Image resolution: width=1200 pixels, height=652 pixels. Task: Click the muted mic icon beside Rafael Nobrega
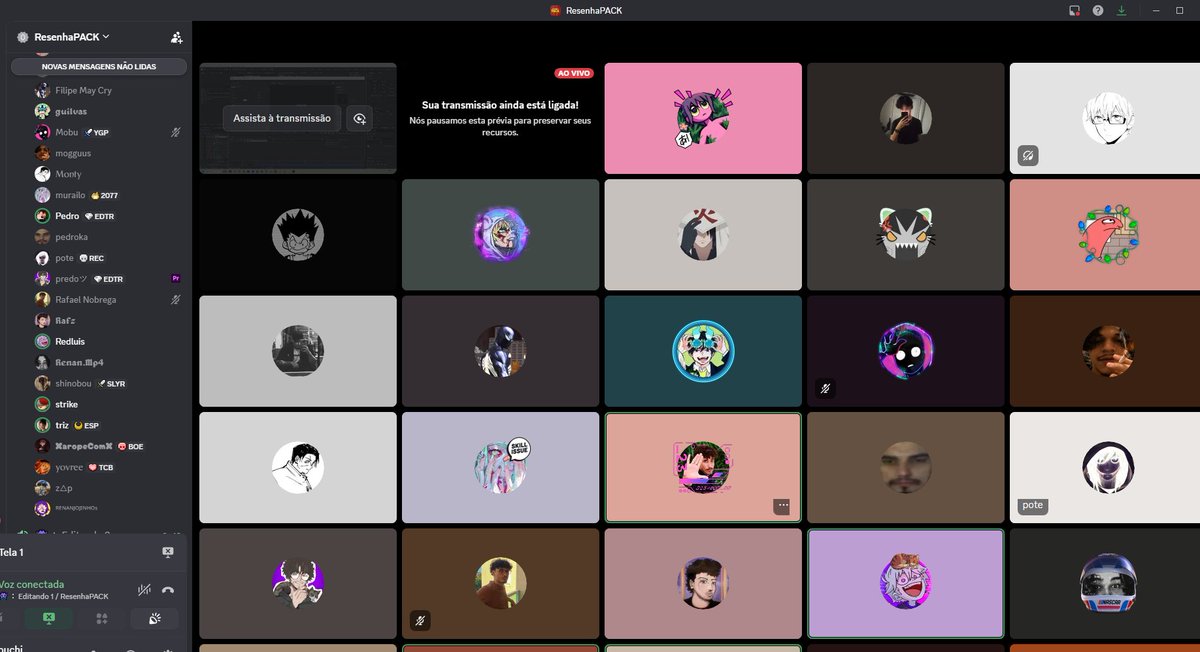(x=176, y=299)
